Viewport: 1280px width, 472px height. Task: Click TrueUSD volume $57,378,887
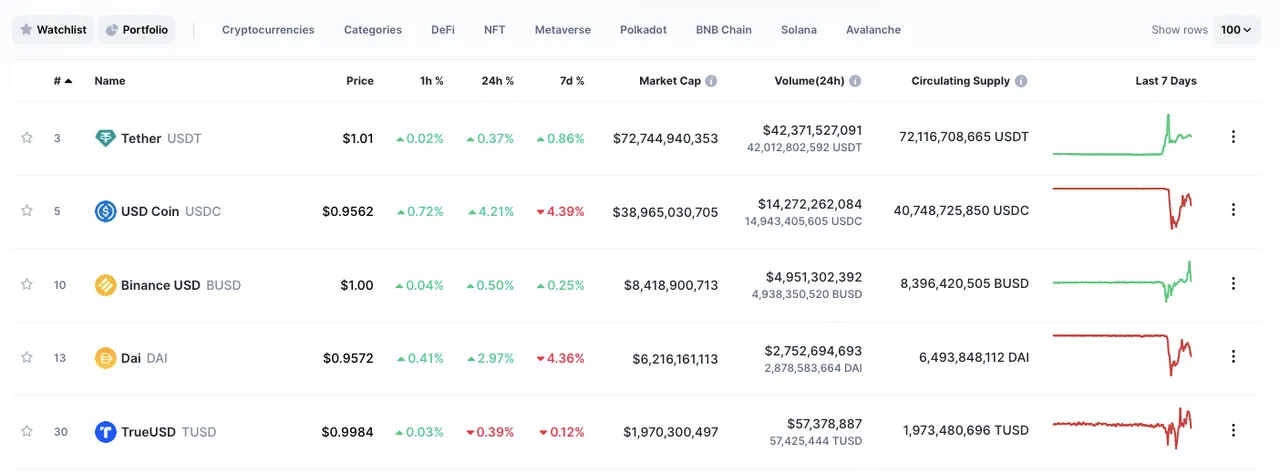point(823,424)
